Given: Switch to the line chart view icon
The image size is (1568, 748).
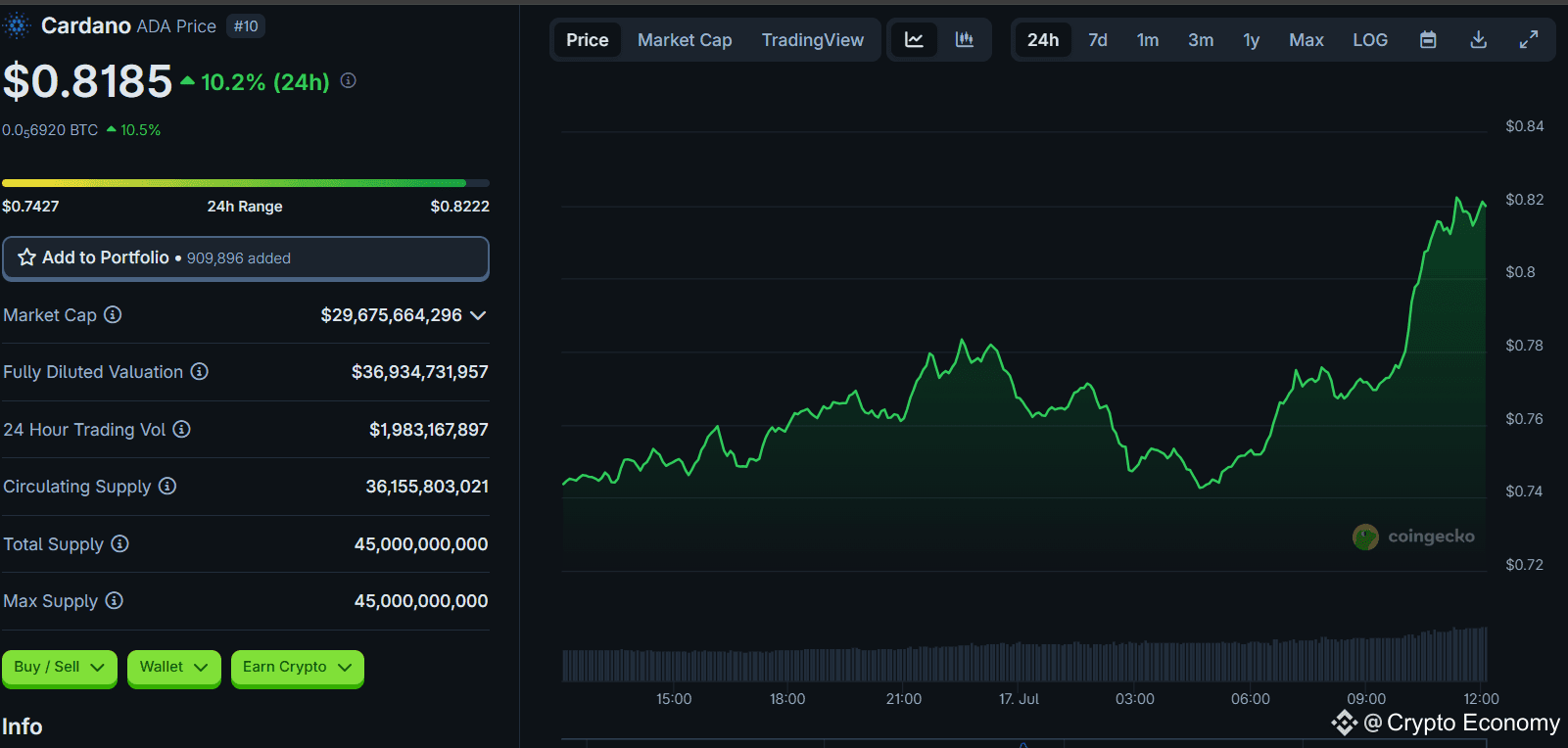Looking at the screenshot, I should pos(914,40).
